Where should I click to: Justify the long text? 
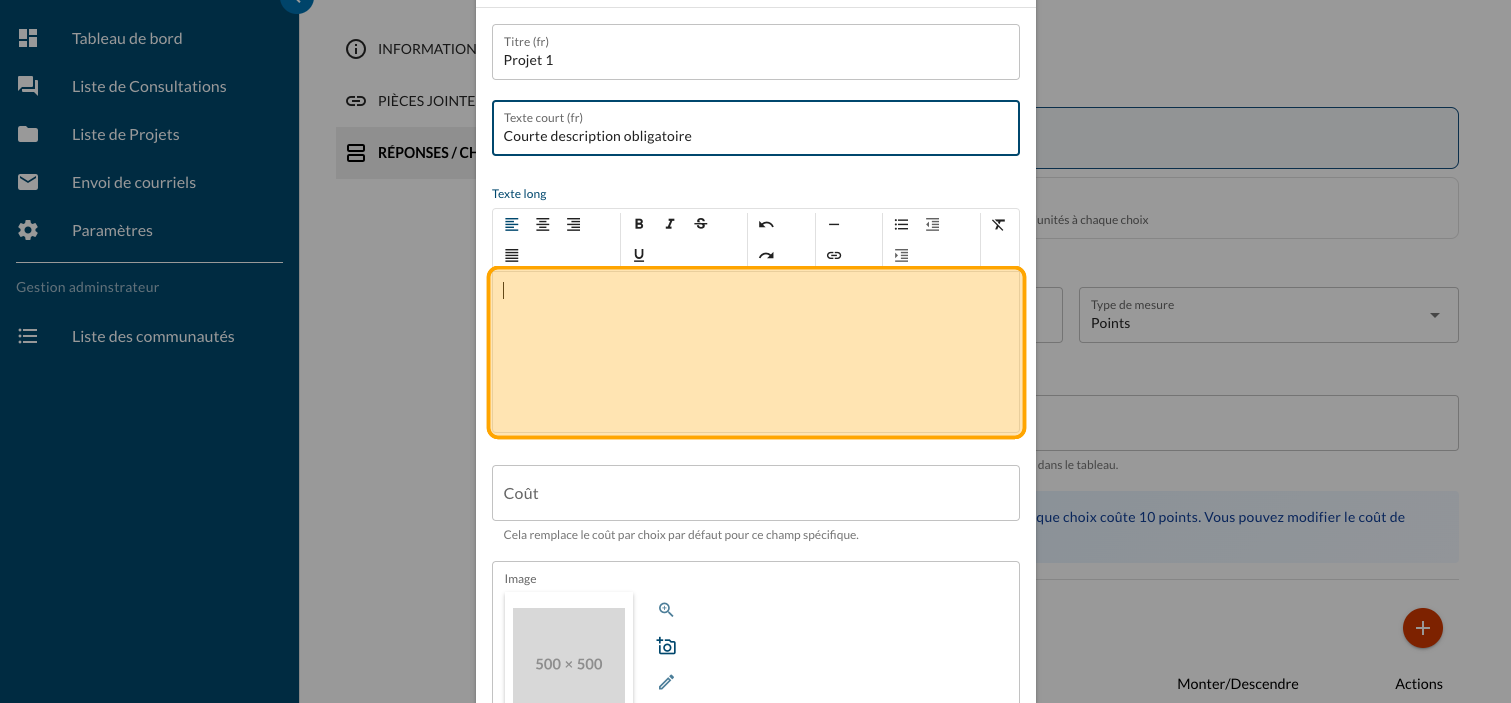(512, 255)
